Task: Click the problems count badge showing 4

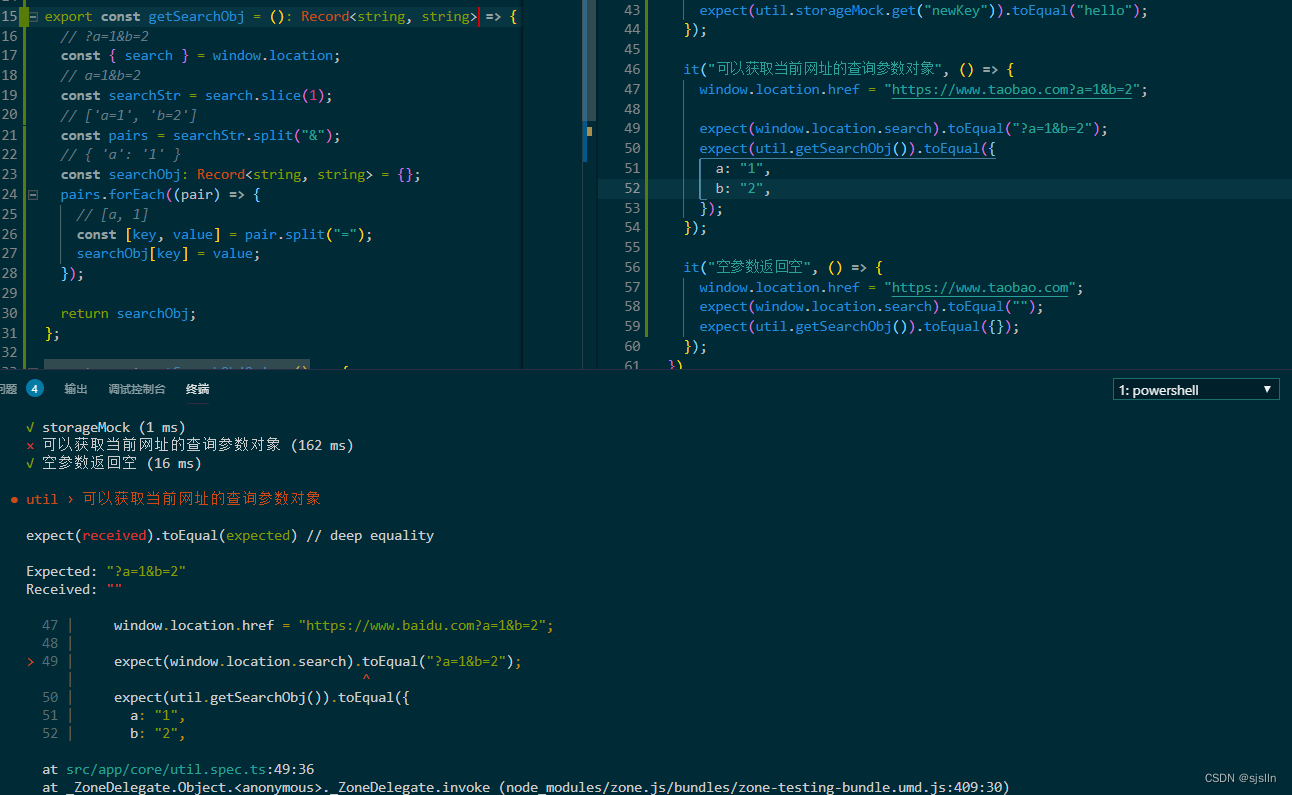Action: [x=35, y=389]
